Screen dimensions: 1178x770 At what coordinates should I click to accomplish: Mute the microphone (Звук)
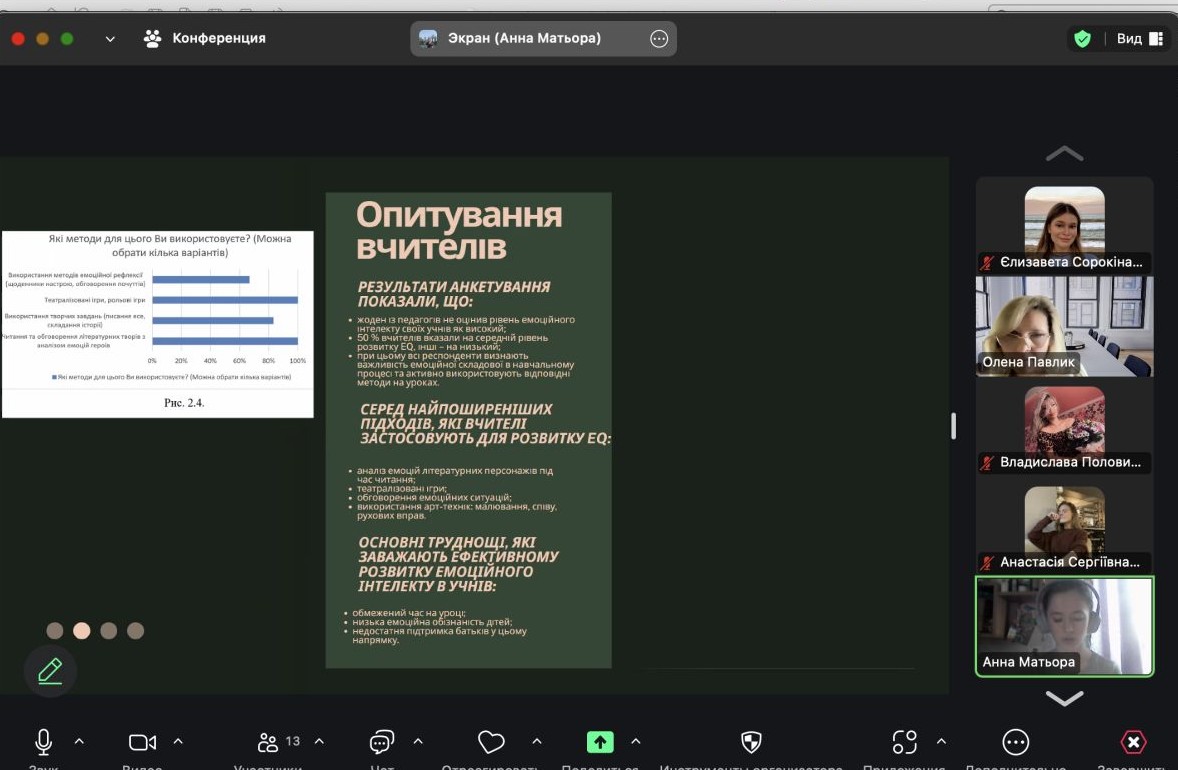(42, 741)
